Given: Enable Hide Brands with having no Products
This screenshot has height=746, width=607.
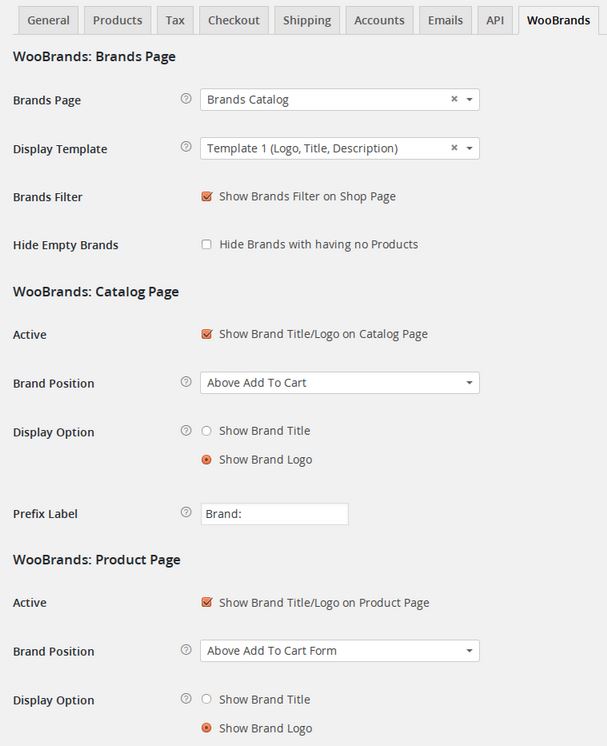Looking at the screenshot, I should [206, 245].
